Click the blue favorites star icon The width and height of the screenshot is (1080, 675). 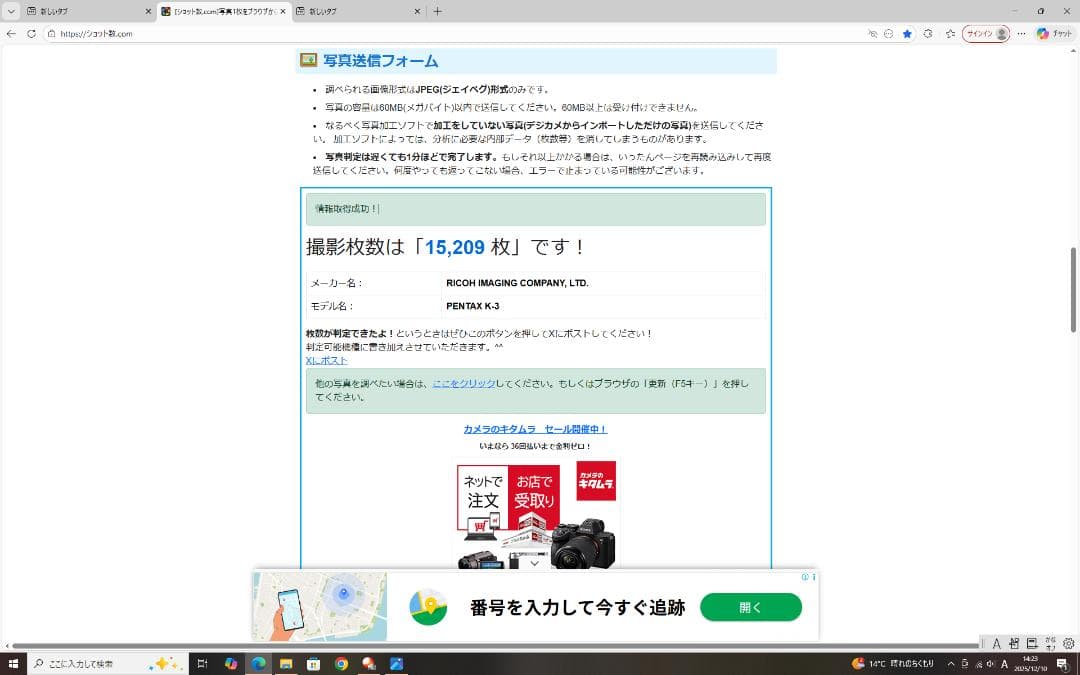point(907,33)
